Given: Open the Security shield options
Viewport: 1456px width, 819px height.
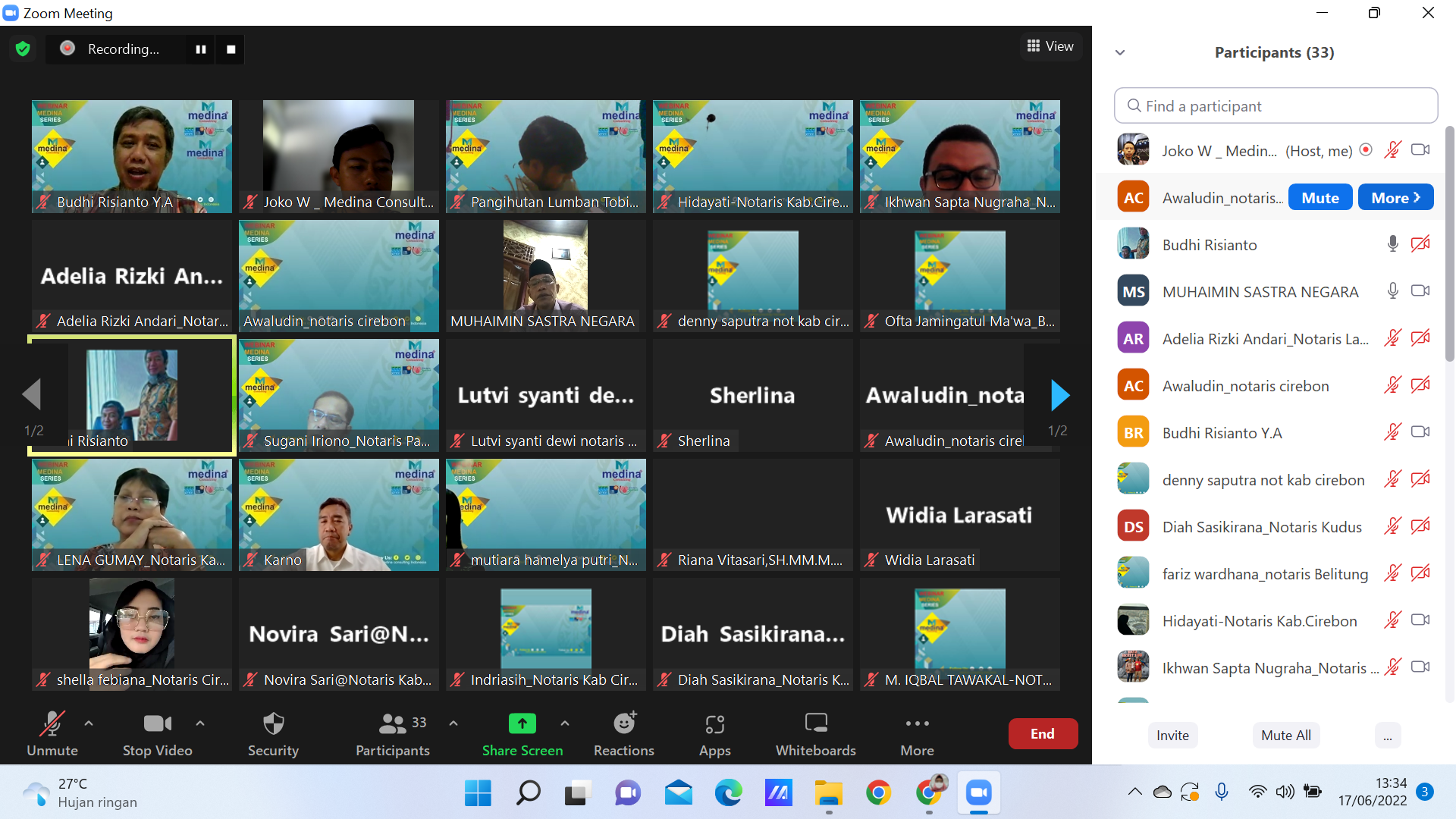Looking at the screenshot, I should (273, 733).
